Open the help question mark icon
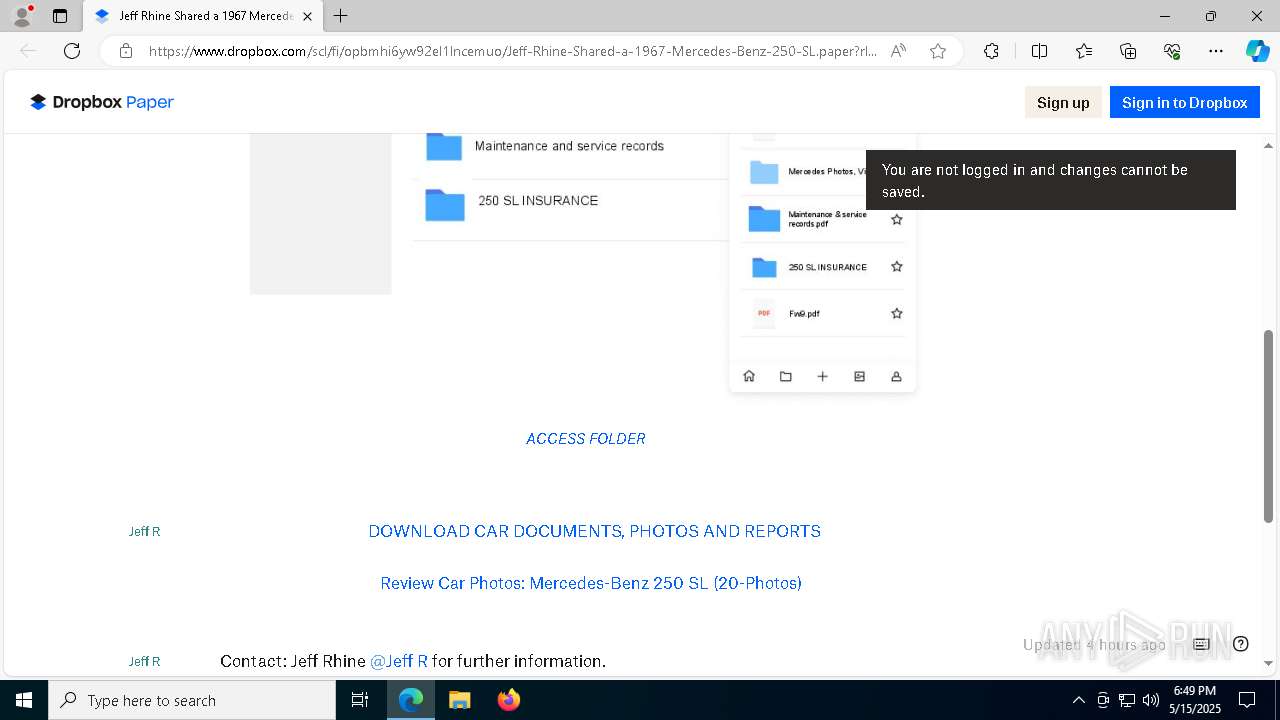Screen dimensions: 1280x720 tap(1241, 644)
